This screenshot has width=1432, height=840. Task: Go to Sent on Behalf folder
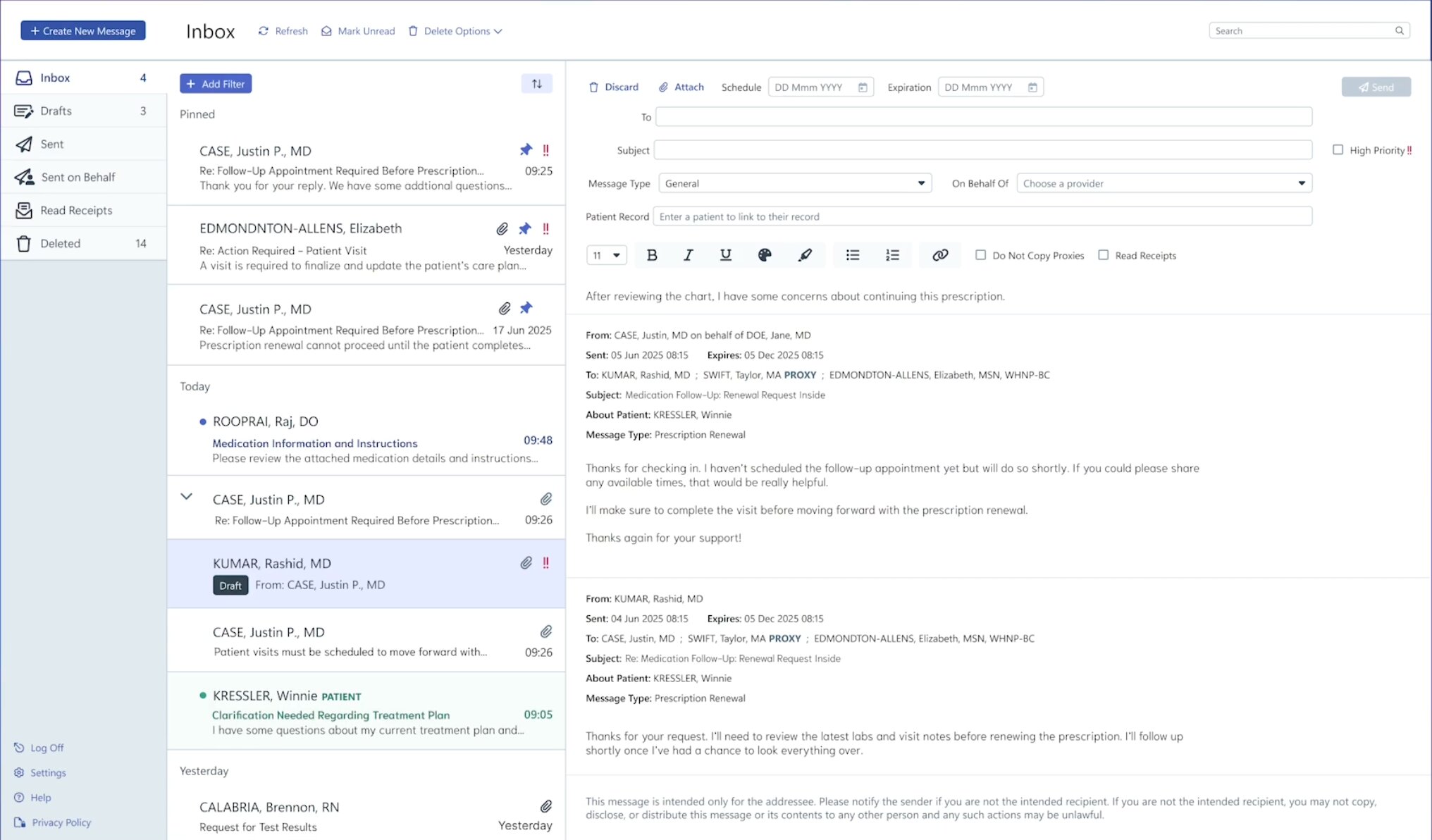click(78, 177)
